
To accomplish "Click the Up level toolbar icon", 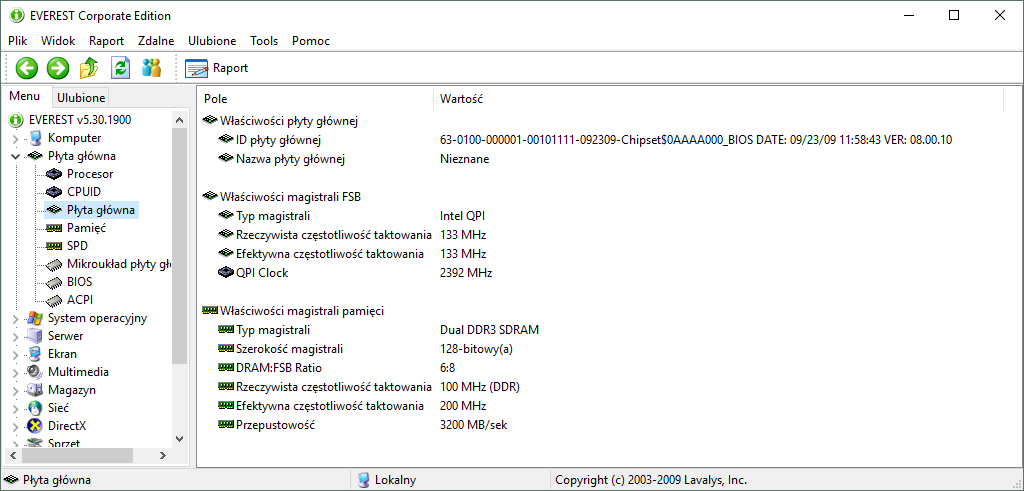I will click(x=89, y=68).
